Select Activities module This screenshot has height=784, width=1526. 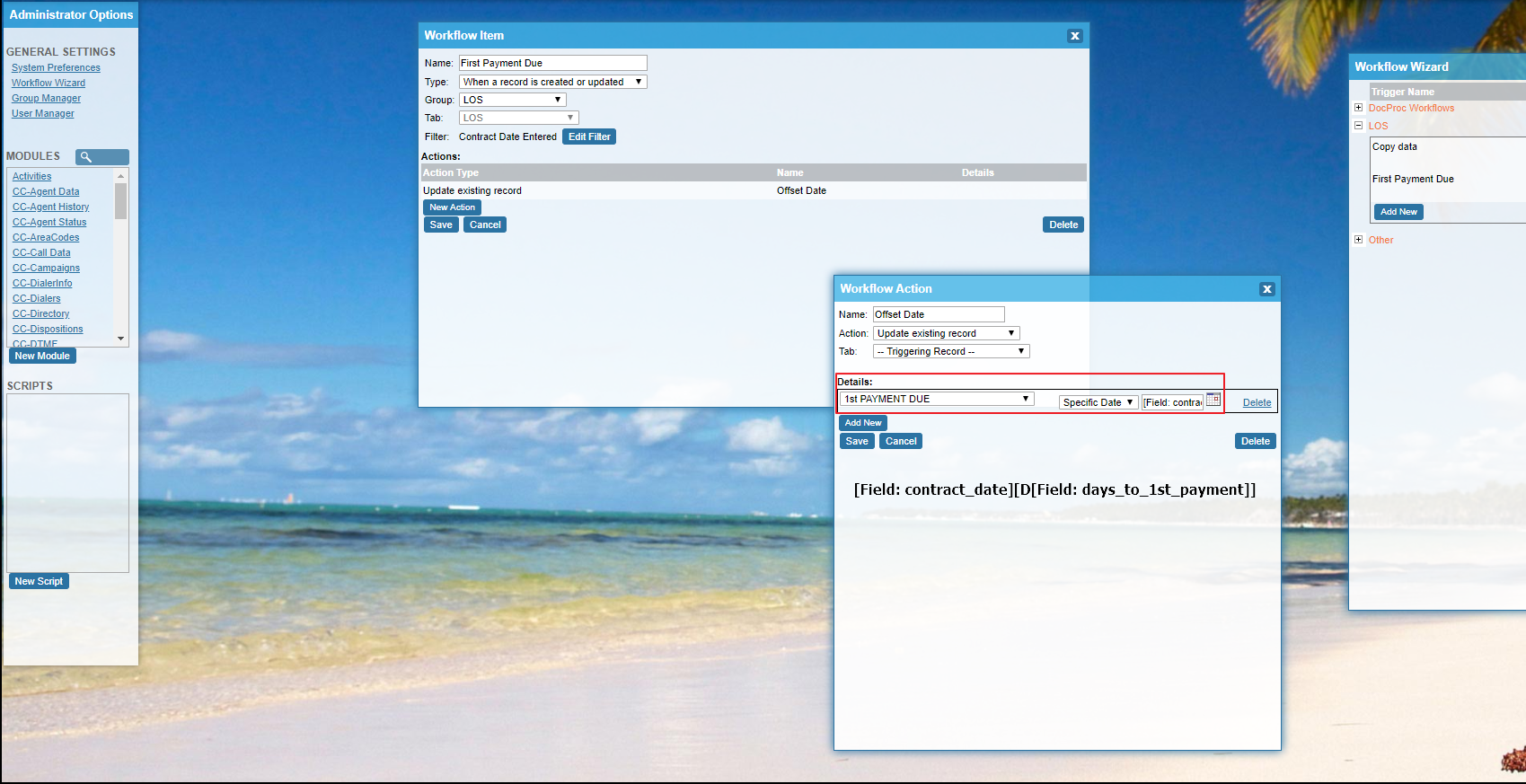[x=32, y=176]
